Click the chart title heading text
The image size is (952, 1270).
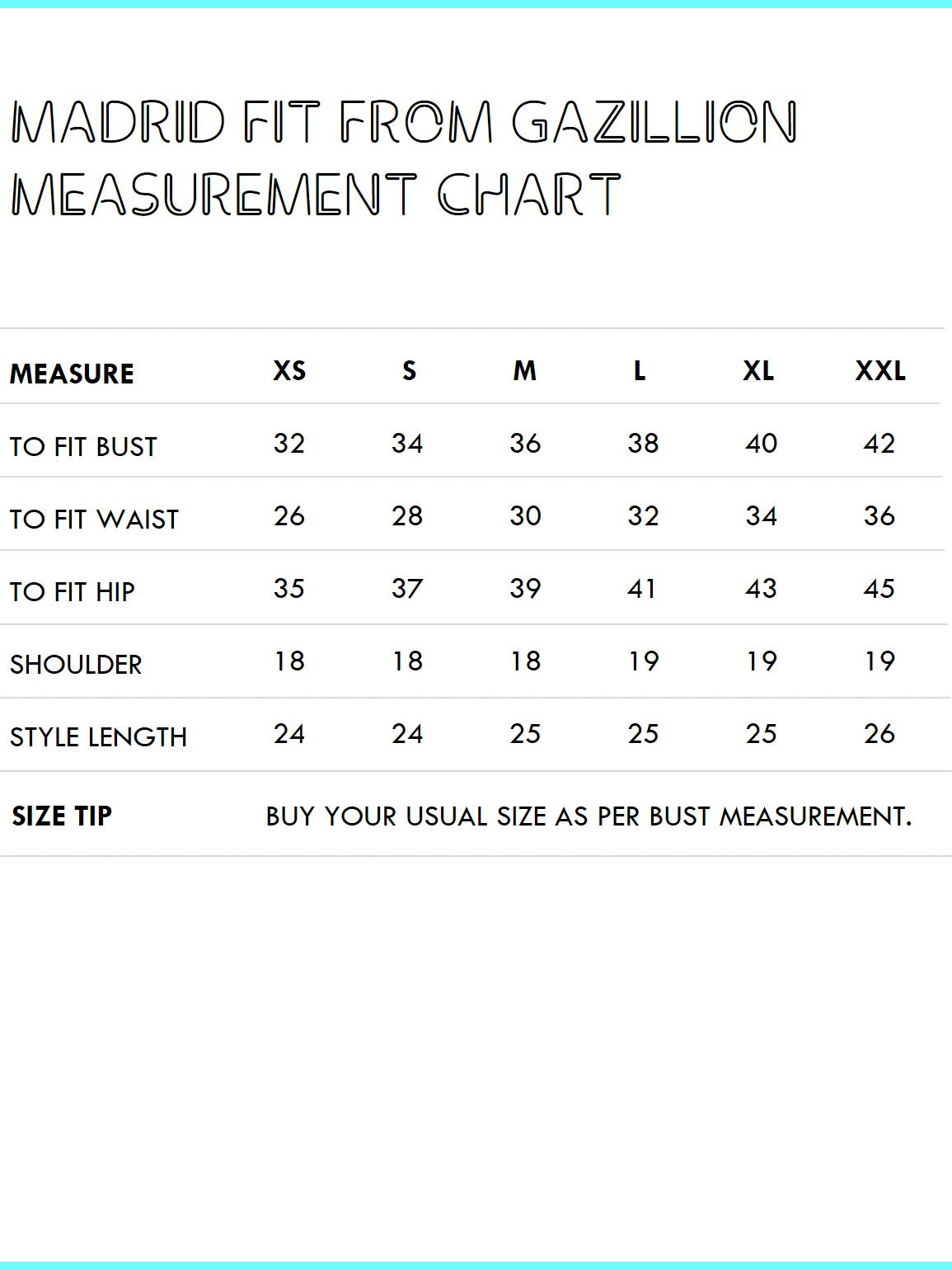pos(404,158)
